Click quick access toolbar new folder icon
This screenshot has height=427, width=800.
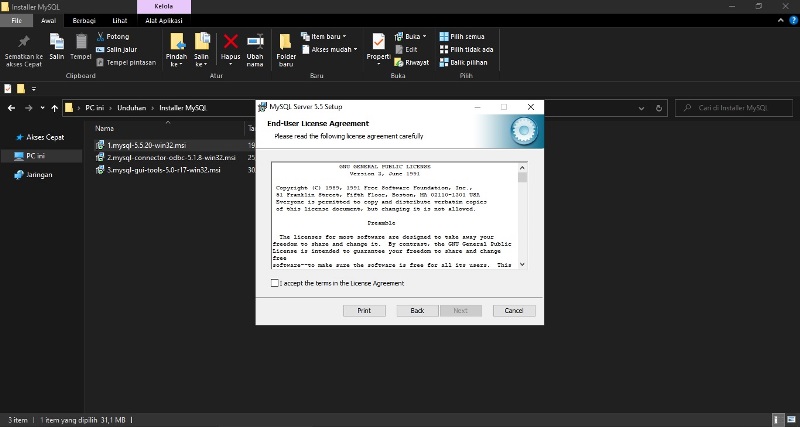[20, 89]
